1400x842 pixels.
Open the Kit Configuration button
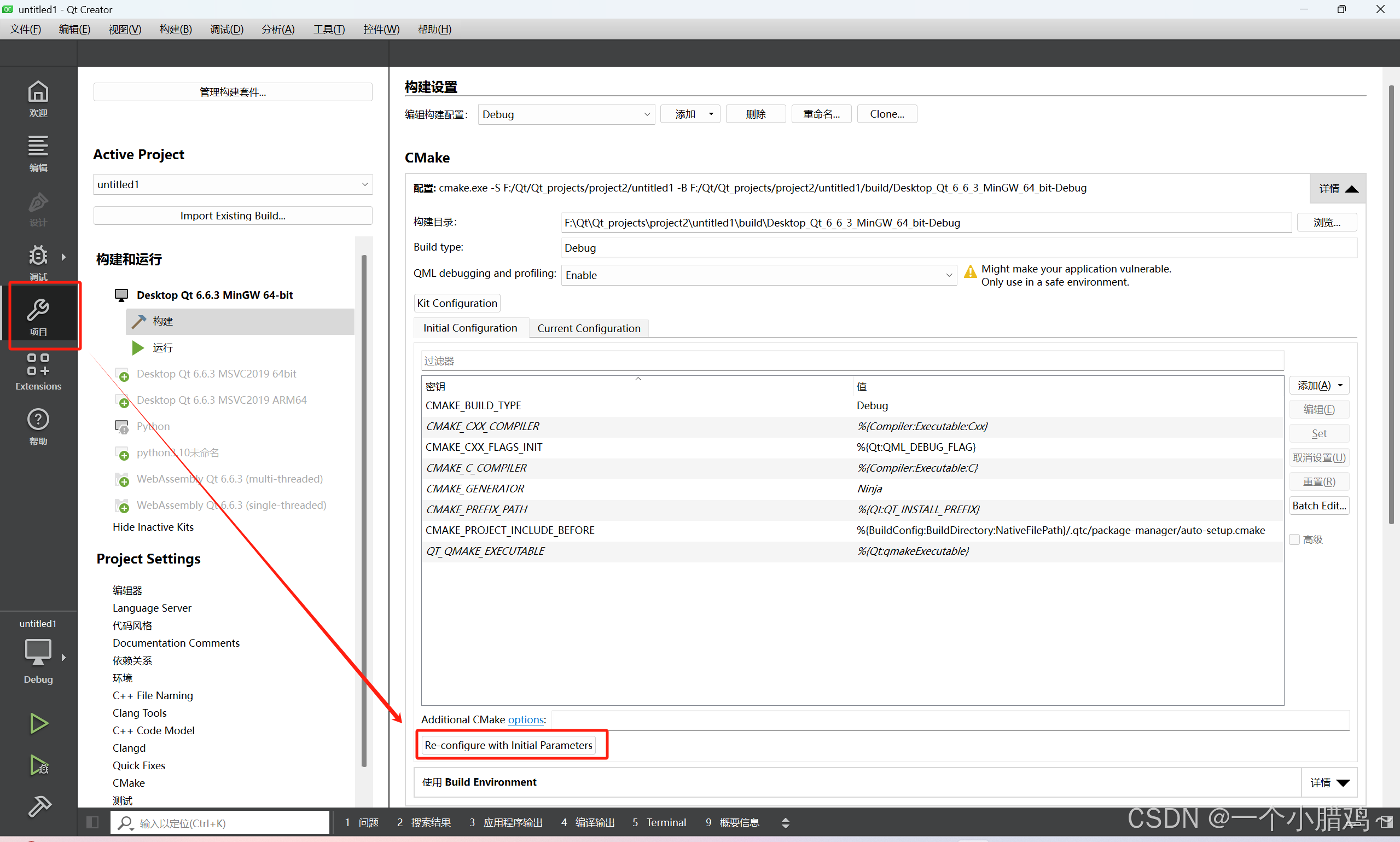tap(457, 303)
